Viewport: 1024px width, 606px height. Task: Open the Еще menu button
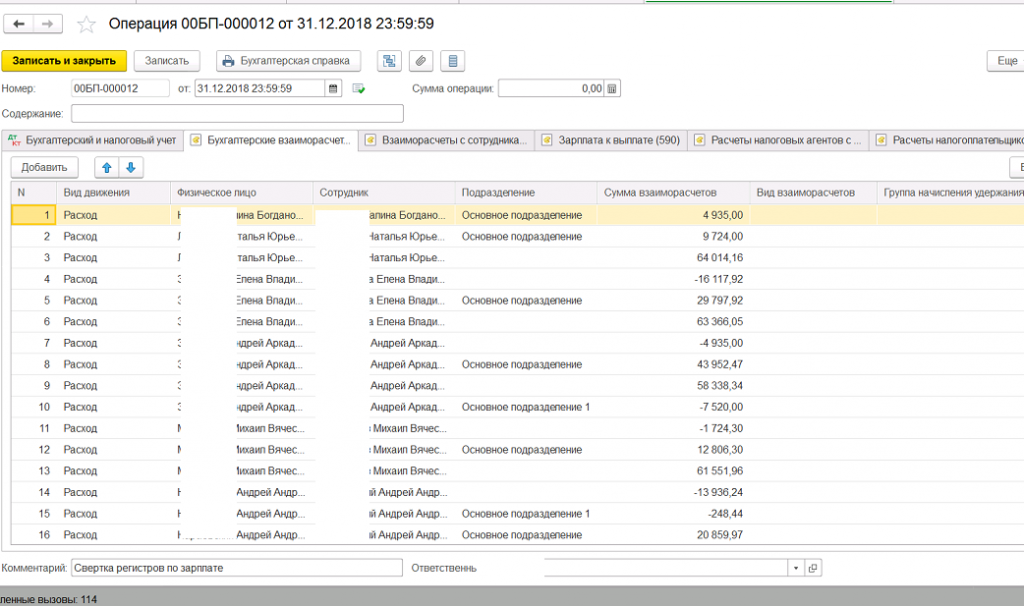pos(1006,61)
